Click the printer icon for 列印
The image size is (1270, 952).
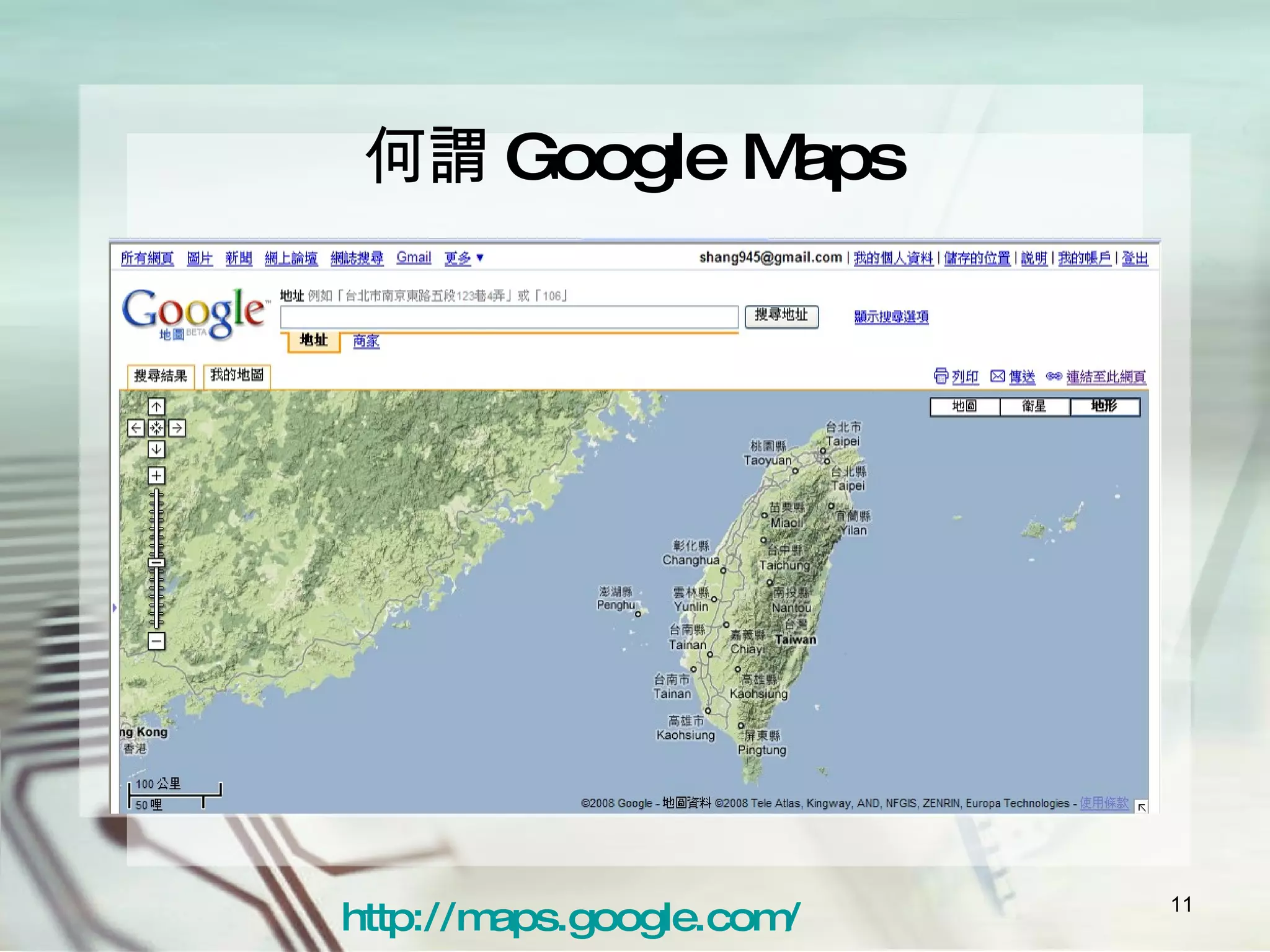(x=941, y=376)
